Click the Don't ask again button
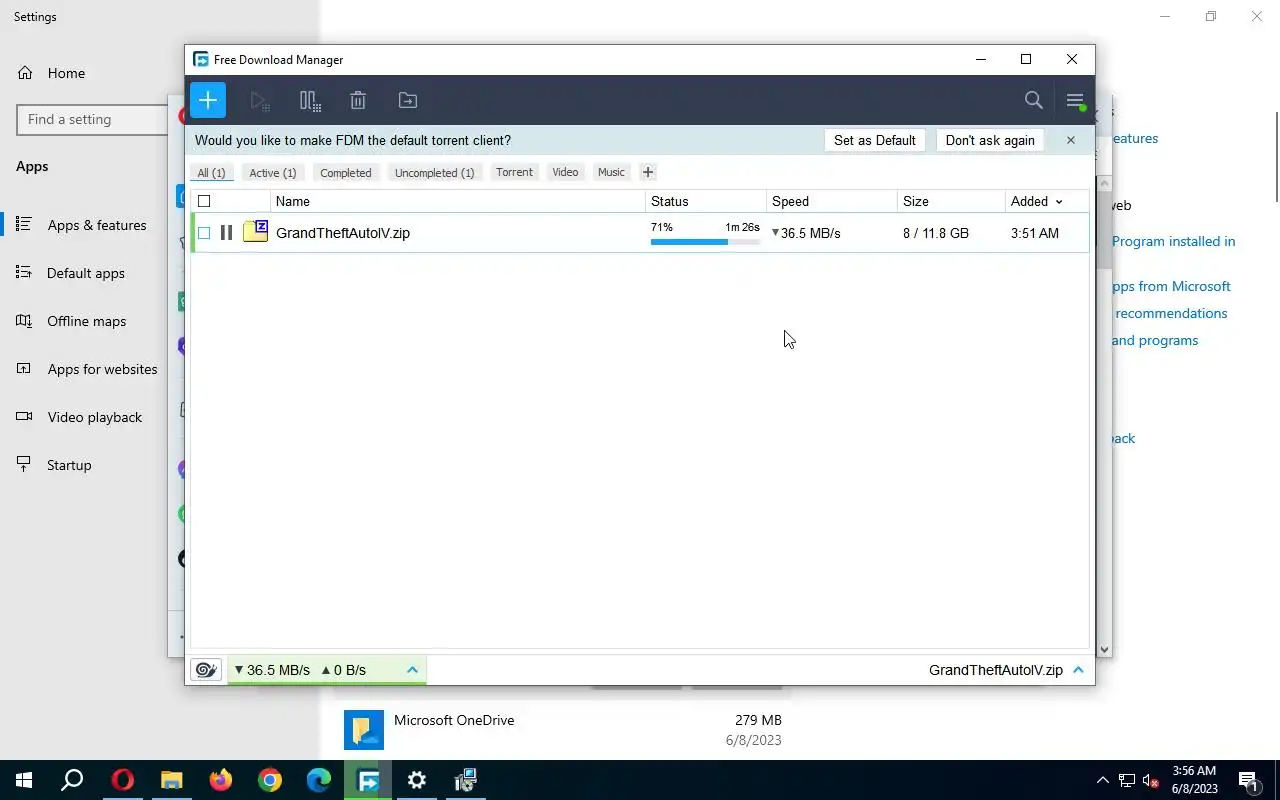The image size is (1280, 800). (x=990, y=140)
